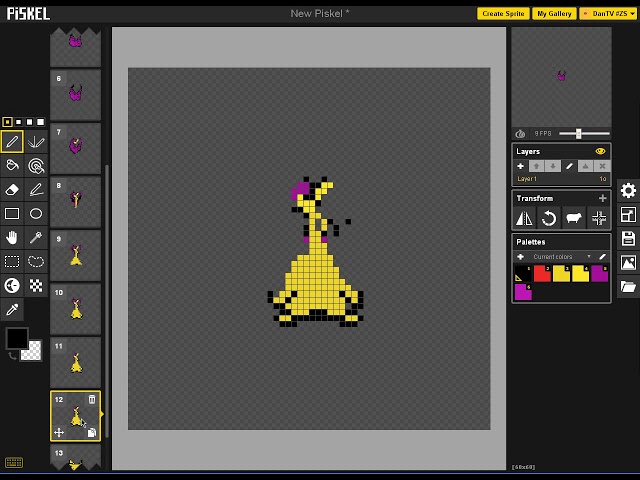The image size is (640, 480).
Task: Select the Paint bucket tool
Action: pyautogui.click(x=12, y=166)
